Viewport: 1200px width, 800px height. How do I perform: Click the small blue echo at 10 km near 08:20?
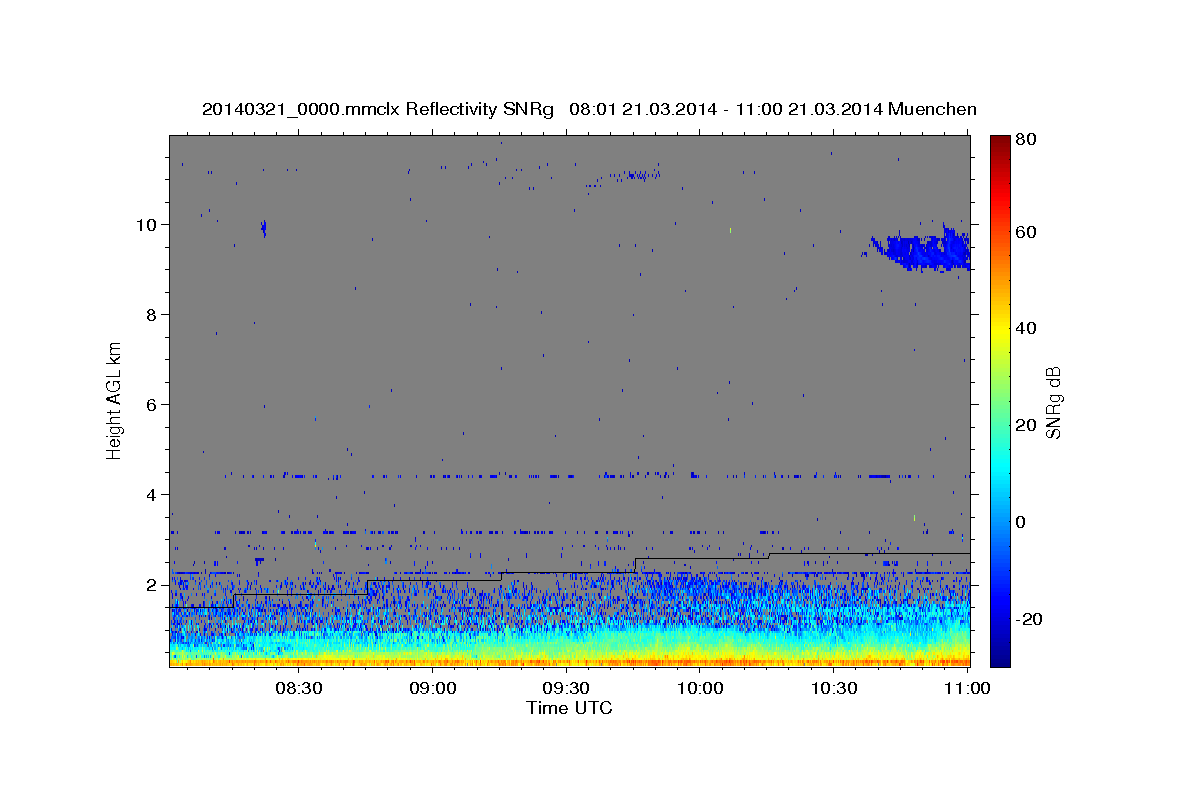(263, 228)
